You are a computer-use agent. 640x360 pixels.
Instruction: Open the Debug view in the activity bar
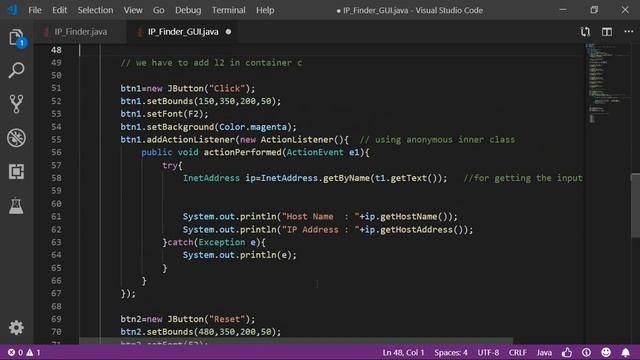[16, 138]
